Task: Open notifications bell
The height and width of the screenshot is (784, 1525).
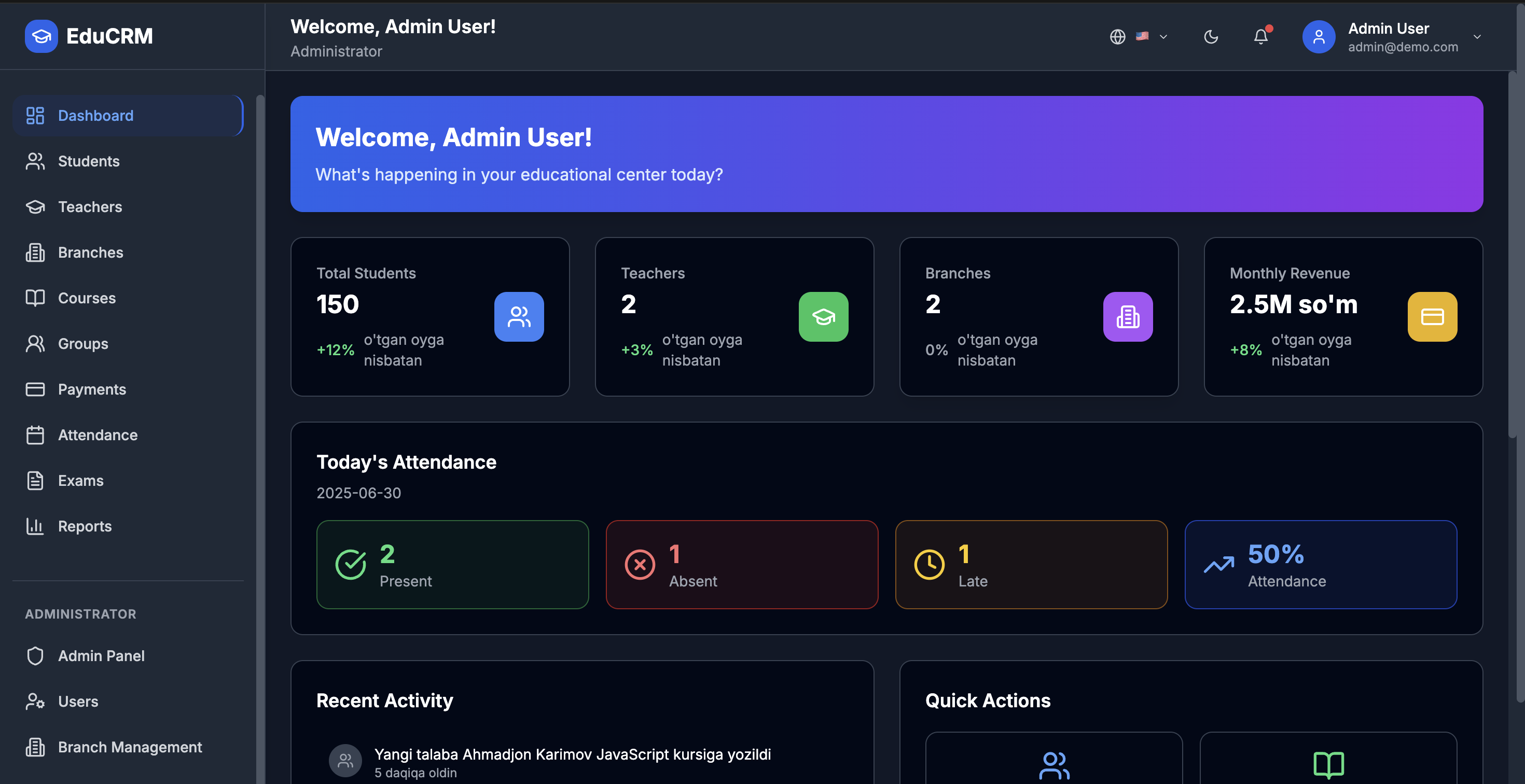Action: pyautogui.click(x=1260, y=37)
